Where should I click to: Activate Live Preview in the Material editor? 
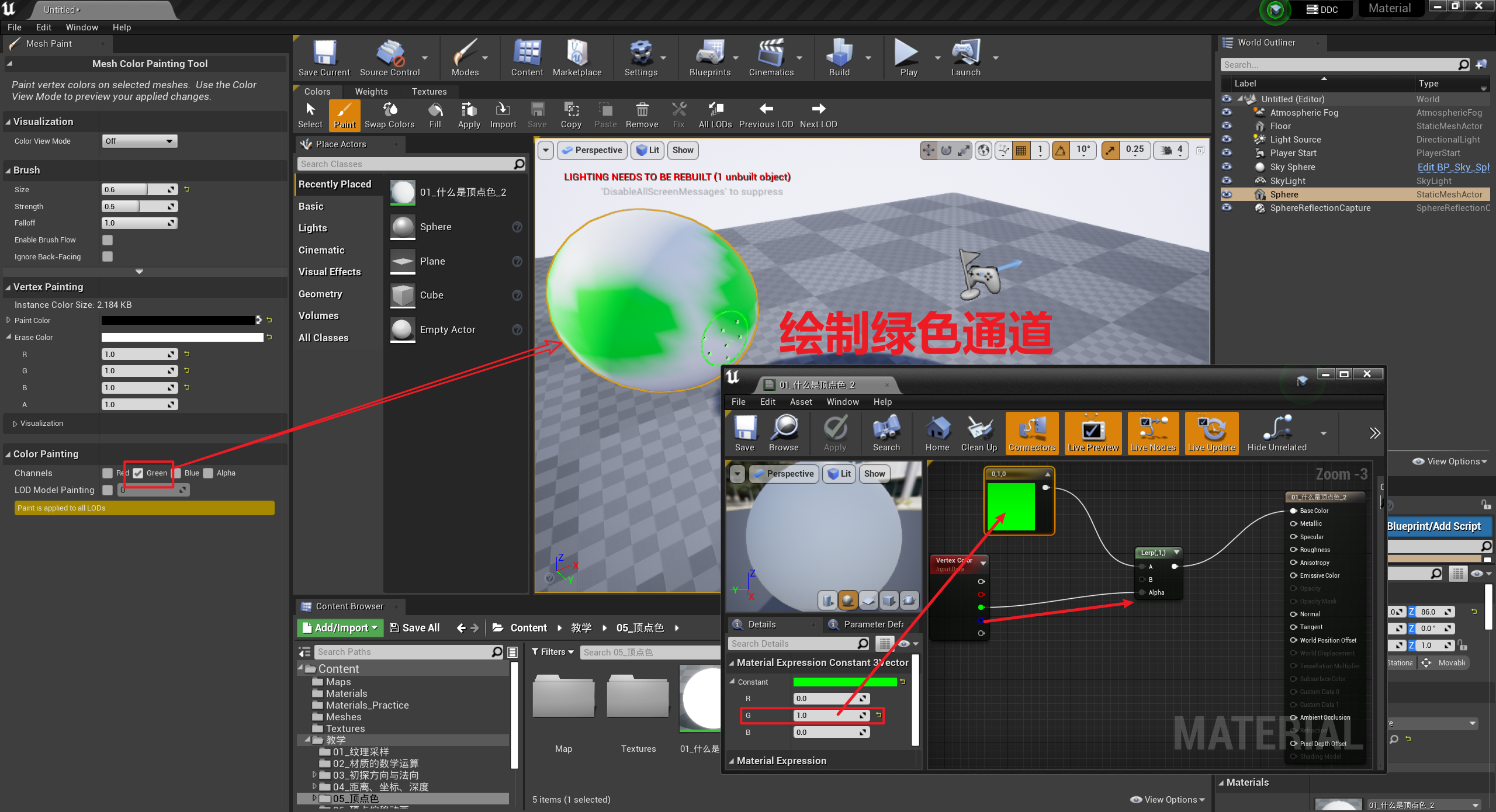(1092, 433)
